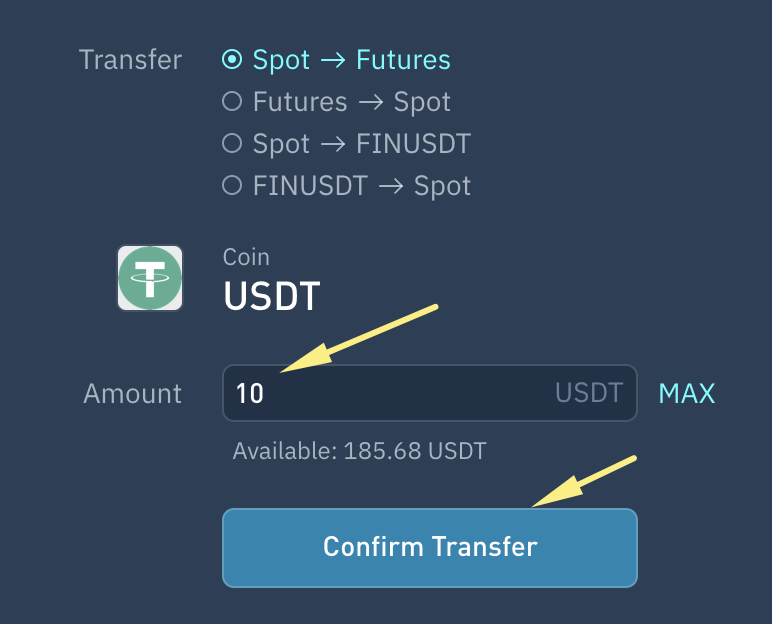Click the Tether USDT coin icon

click(150, 278)
